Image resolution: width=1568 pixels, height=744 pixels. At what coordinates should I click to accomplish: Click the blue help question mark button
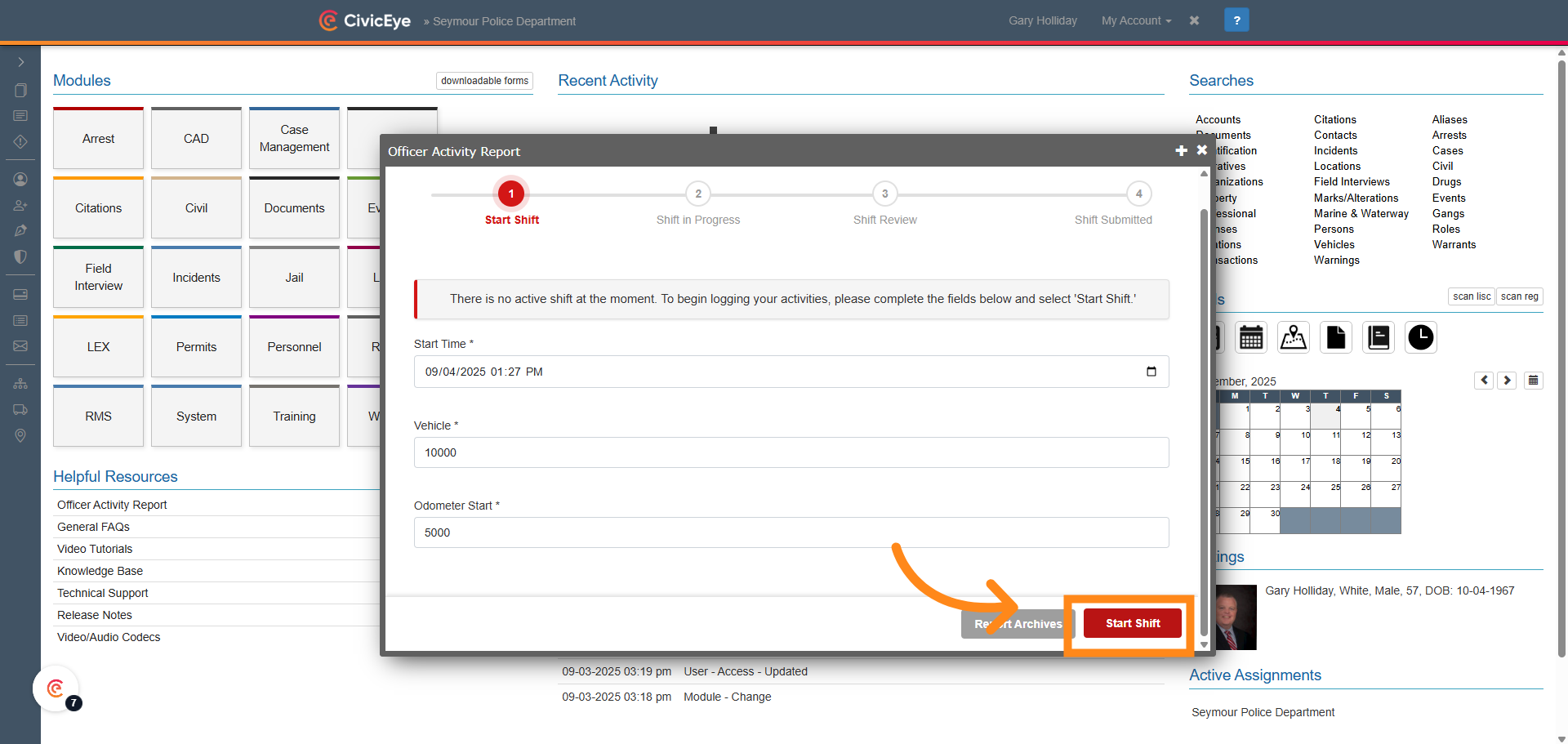(x=1236, y=20)
